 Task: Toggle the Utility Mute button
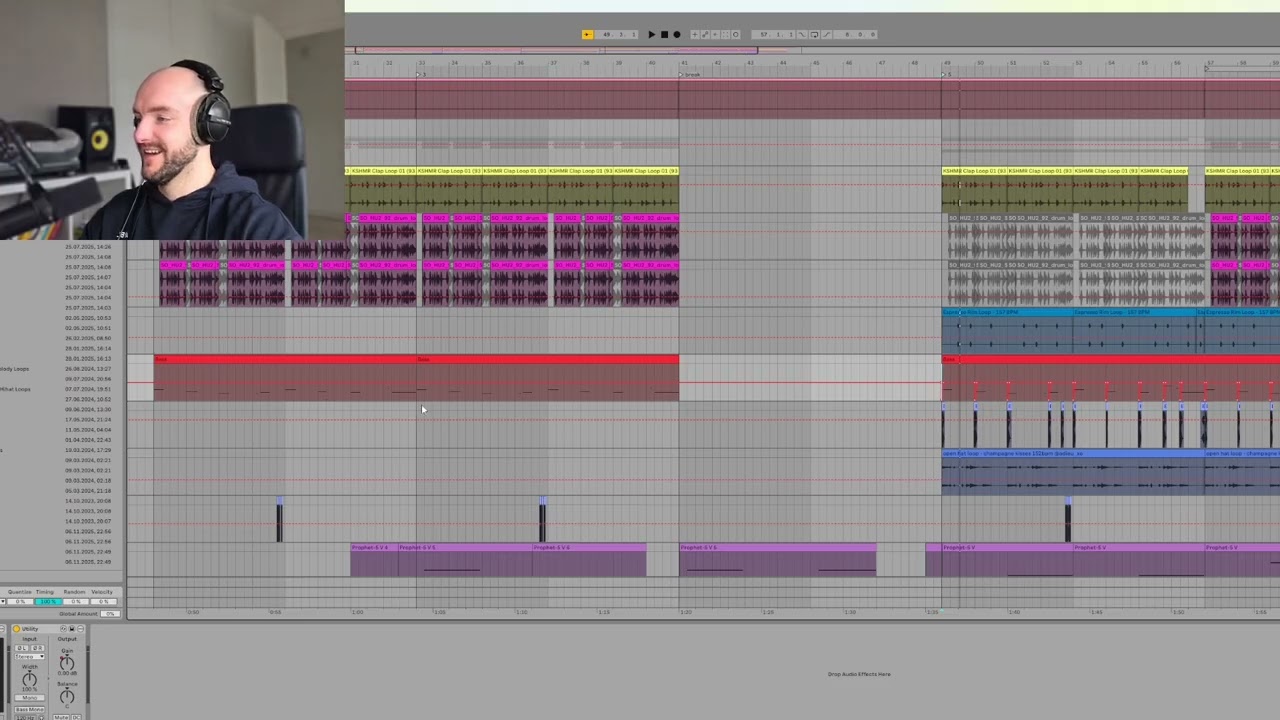click(61, 717)
